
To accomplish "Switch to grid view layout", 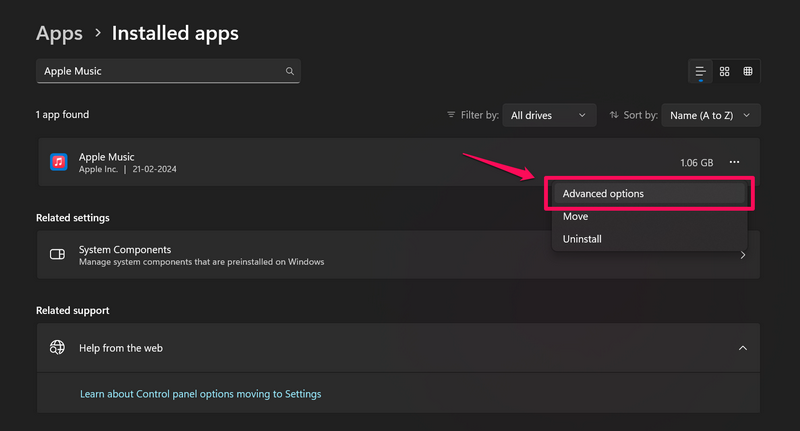I will click(724, 71).
